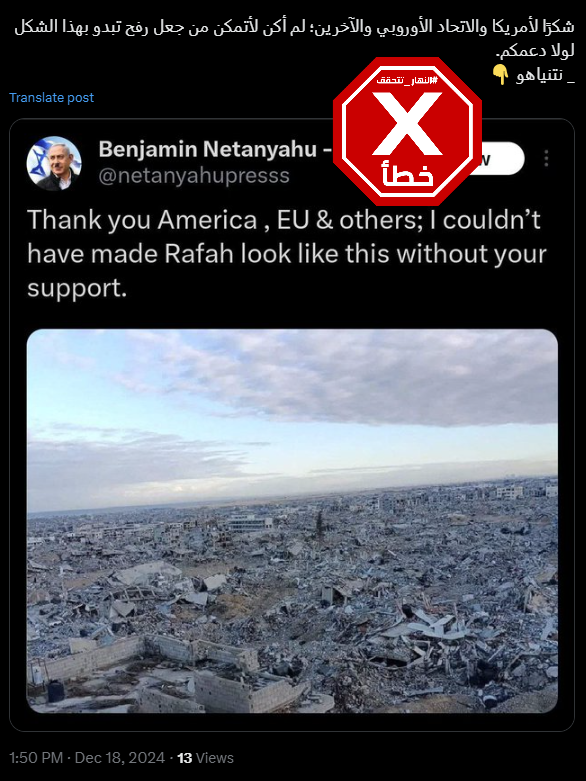586x781 pixels.
Task: Click the Translate post link
Action: click(51, 98)
